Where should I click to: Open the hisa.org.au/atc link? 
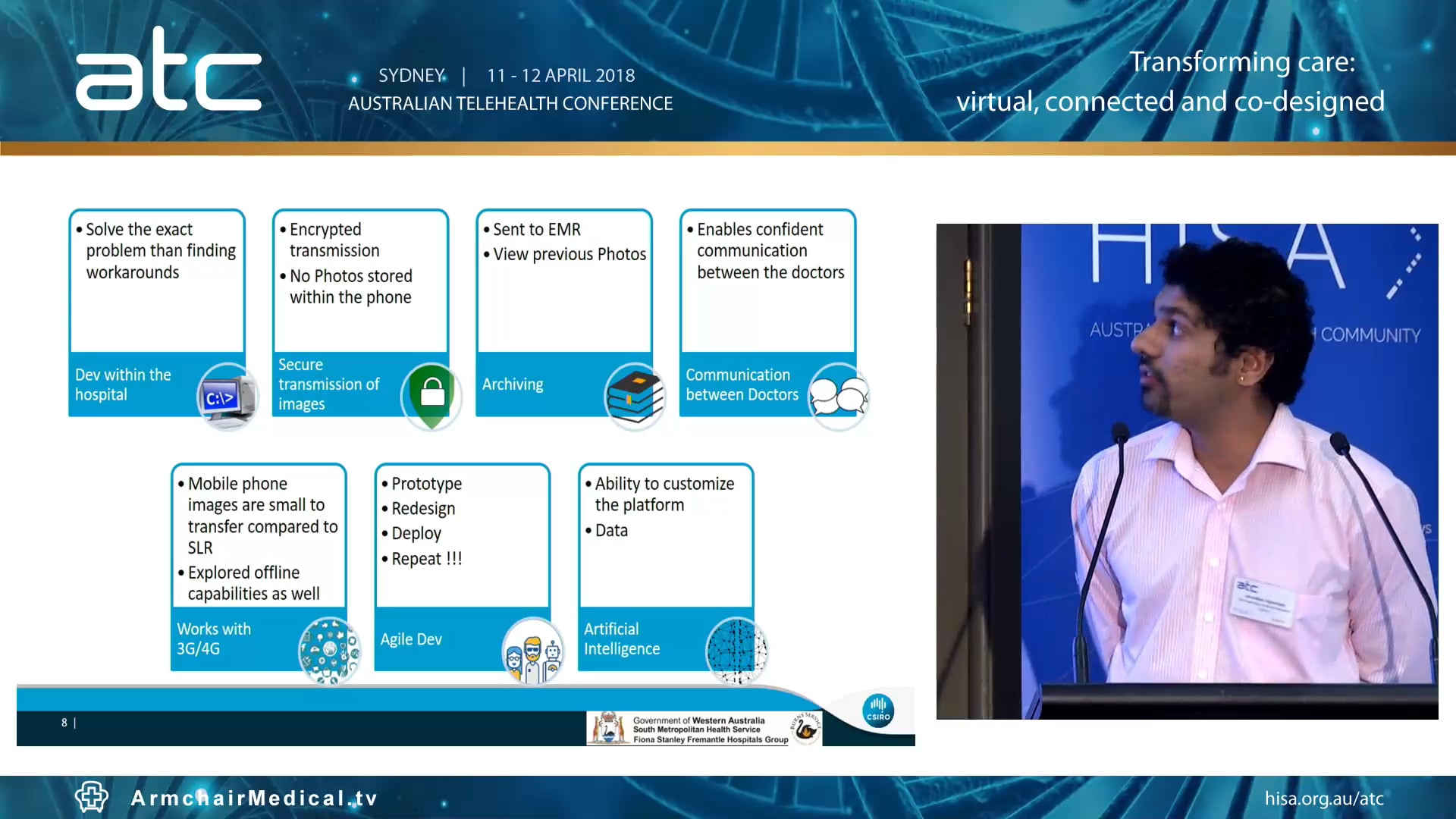coord(1323,799)
